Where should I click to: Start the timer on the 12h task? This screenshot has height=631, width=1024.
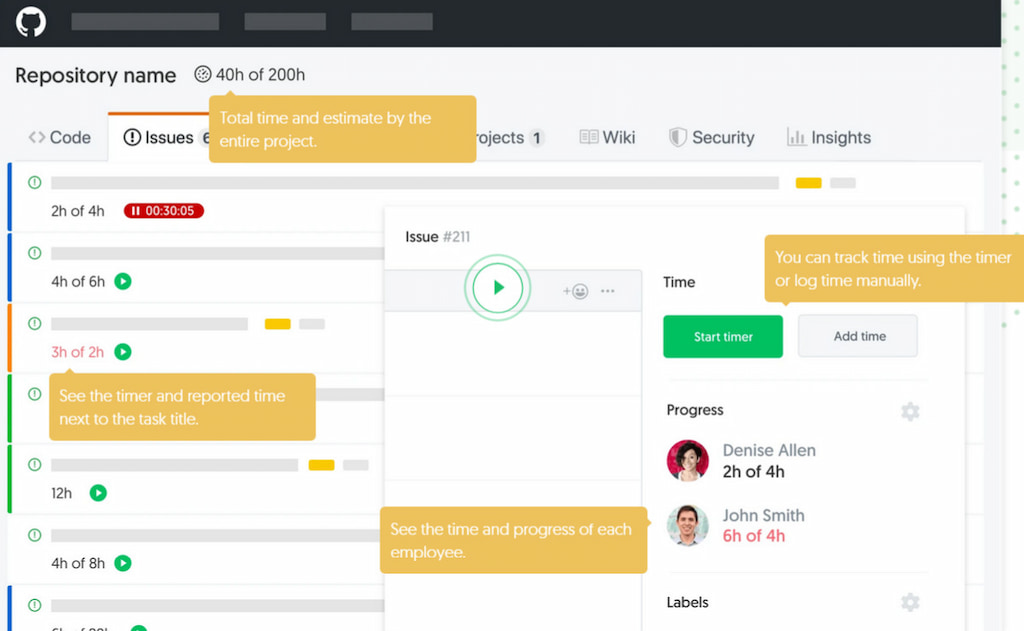point(97,493)
